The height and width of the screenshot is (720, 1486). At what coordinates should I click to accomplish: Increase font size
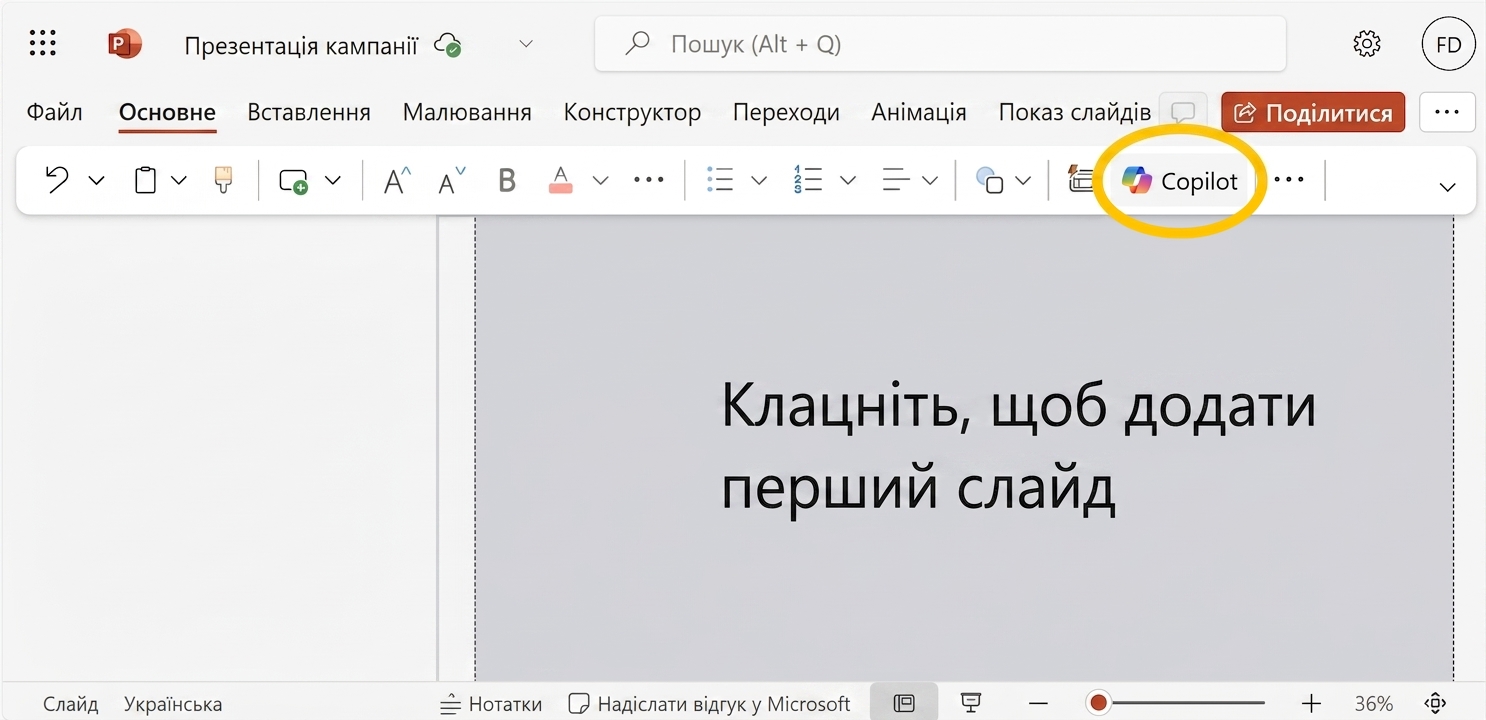point(398,181)
